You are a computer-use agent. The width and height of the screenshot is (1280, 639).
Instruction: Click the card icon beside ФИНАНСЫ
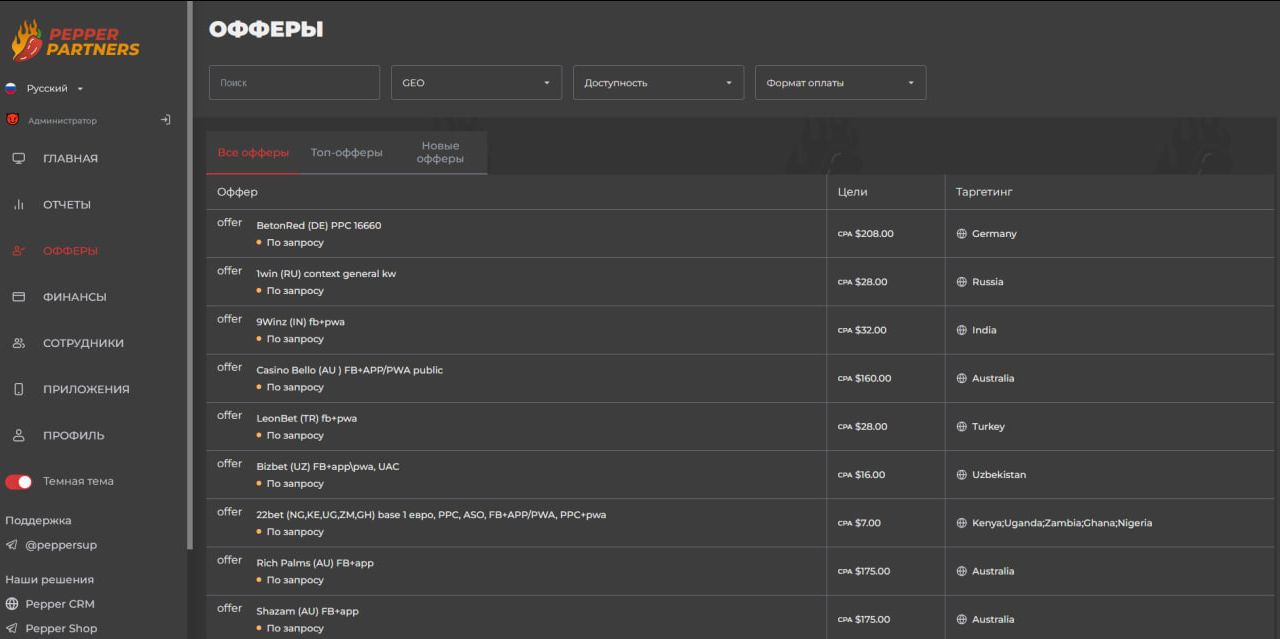[x=18, y=297]
